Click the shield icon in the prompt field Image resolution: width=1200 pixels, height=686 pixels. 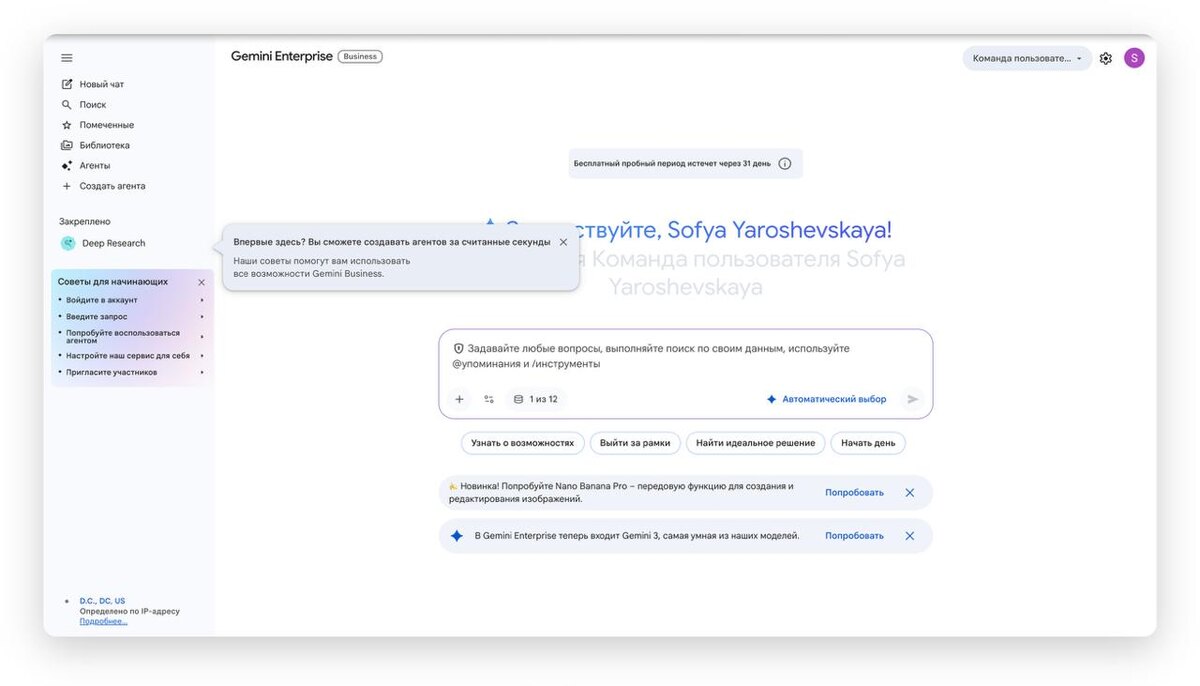click(459, 349)
